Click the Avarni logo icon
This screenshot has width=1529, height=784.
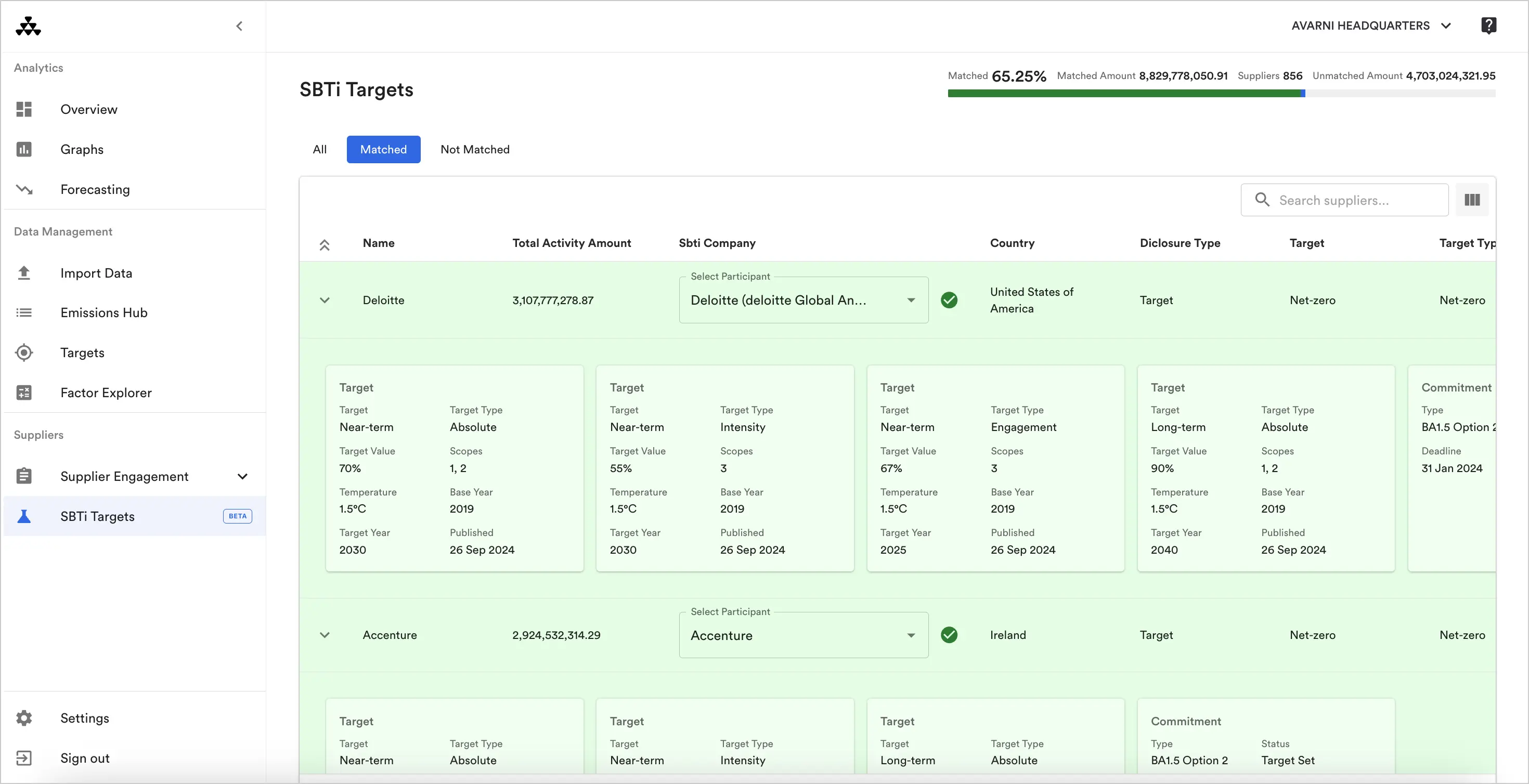tap(28, 26)
